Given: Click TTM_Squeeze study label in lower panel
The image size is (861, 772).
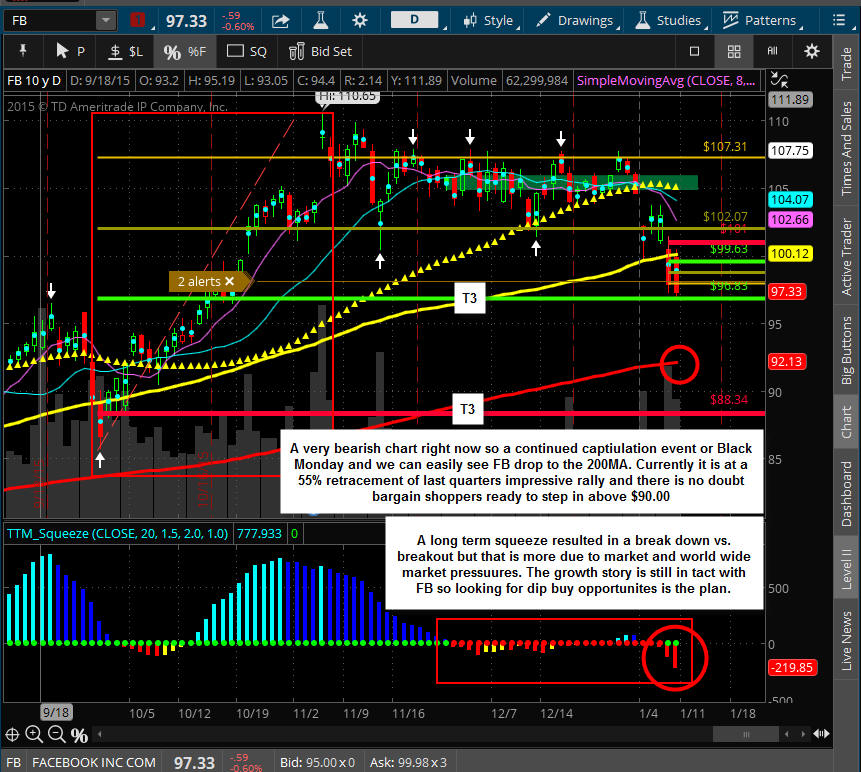Looking at the screenshot, I should click(118, 533).
